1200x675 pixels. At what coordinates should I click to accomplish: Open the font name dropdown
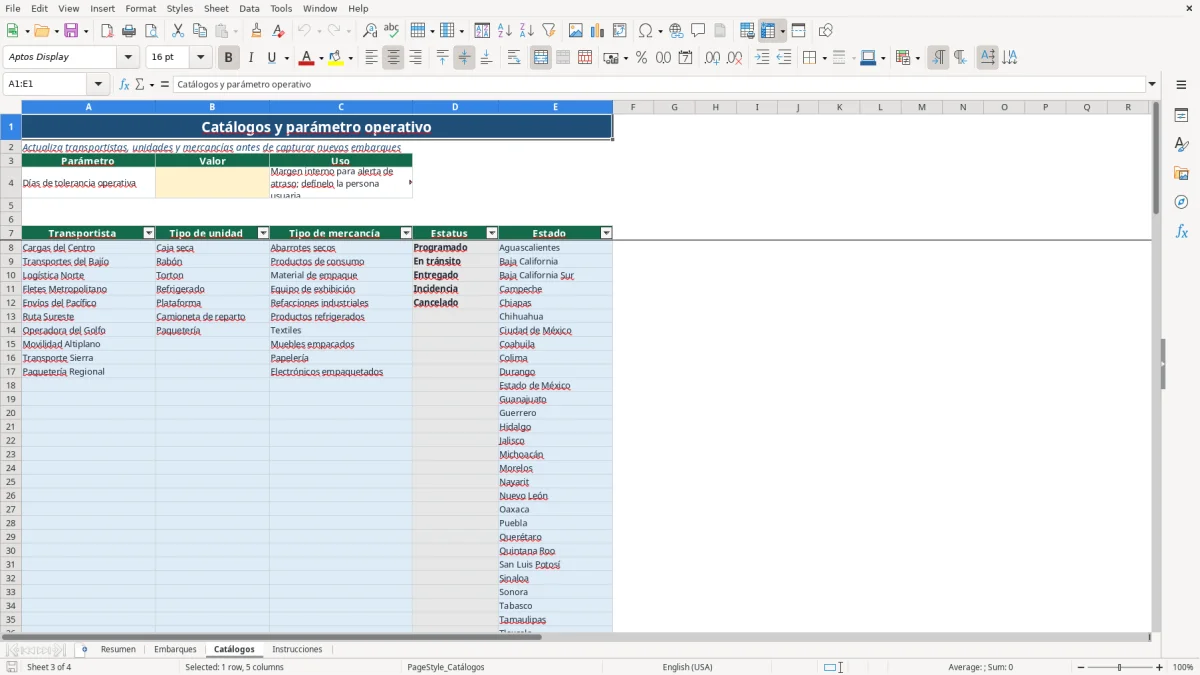pos(128,58)
